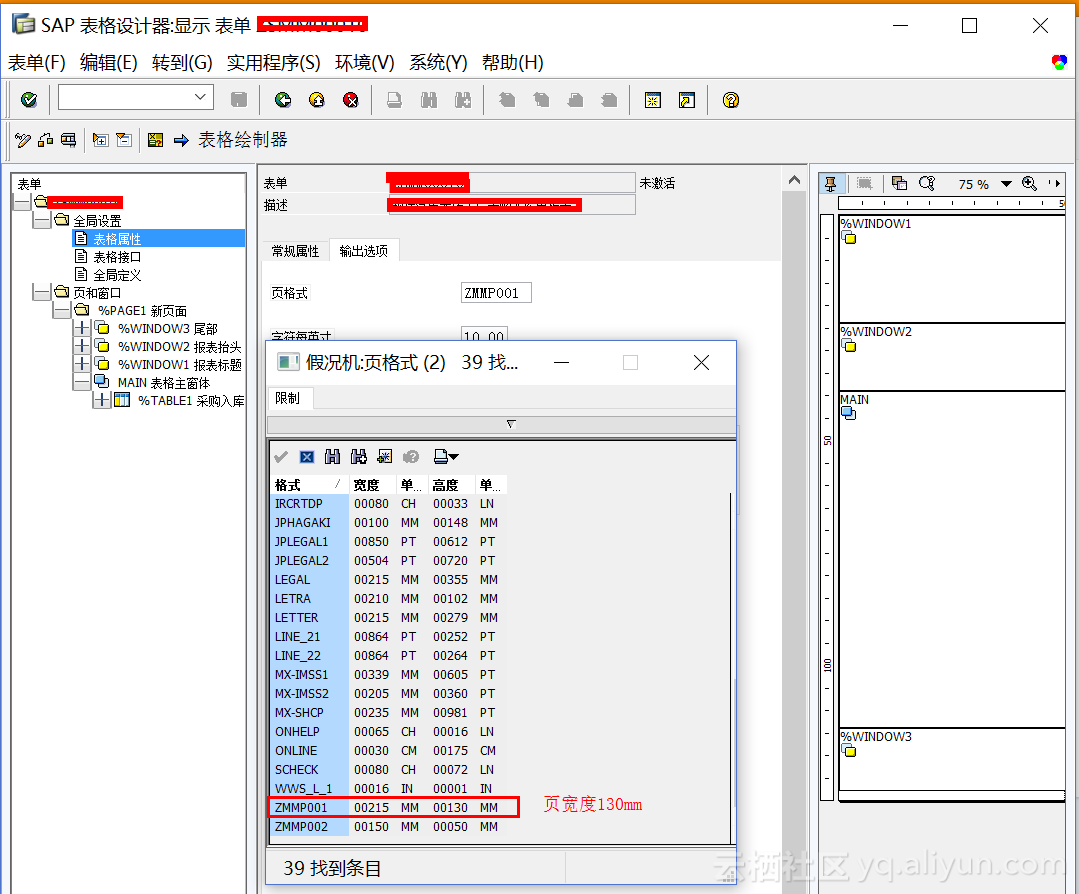Image resolution: width=1079 pixels, height=894 pixels.
Task: Click the Find binoculars icon
Action: coord(429,100)
